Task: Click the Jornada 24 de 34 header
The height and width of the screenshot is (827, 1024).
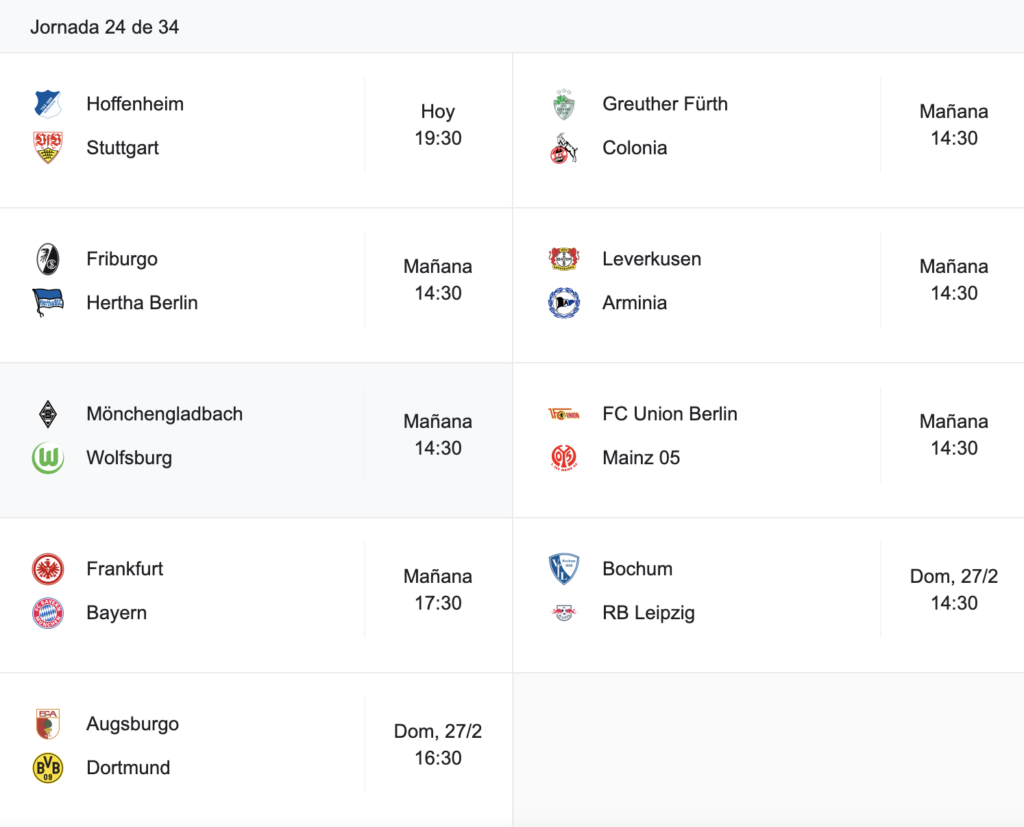Action: pyautogui.click(x=104, y=27)
